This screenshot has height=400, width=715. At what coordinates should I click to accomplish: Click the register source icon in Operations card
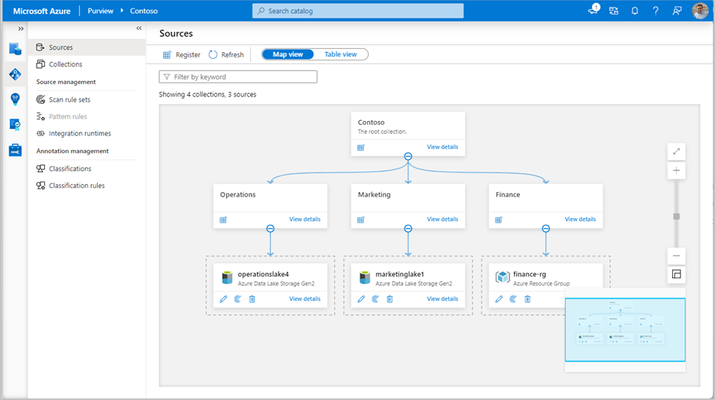(223, 220)
